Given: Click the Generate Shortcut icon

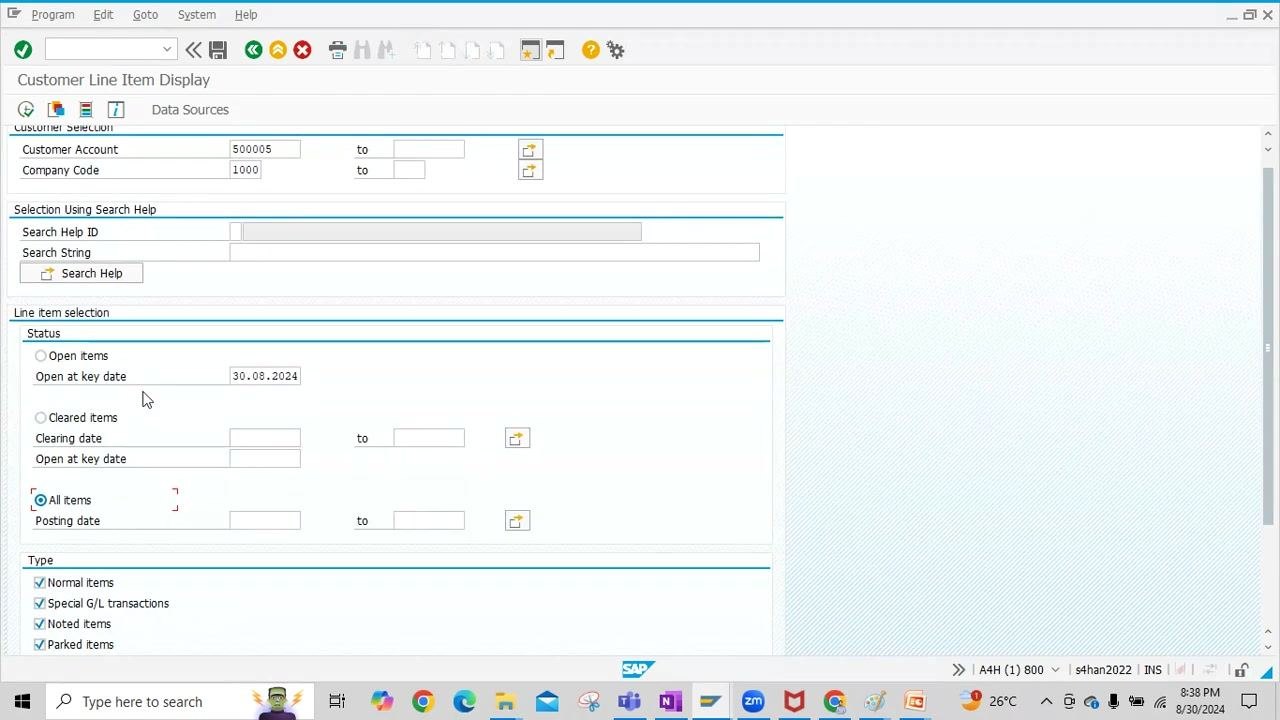Looking at the screenshot, I should [555, 50].
